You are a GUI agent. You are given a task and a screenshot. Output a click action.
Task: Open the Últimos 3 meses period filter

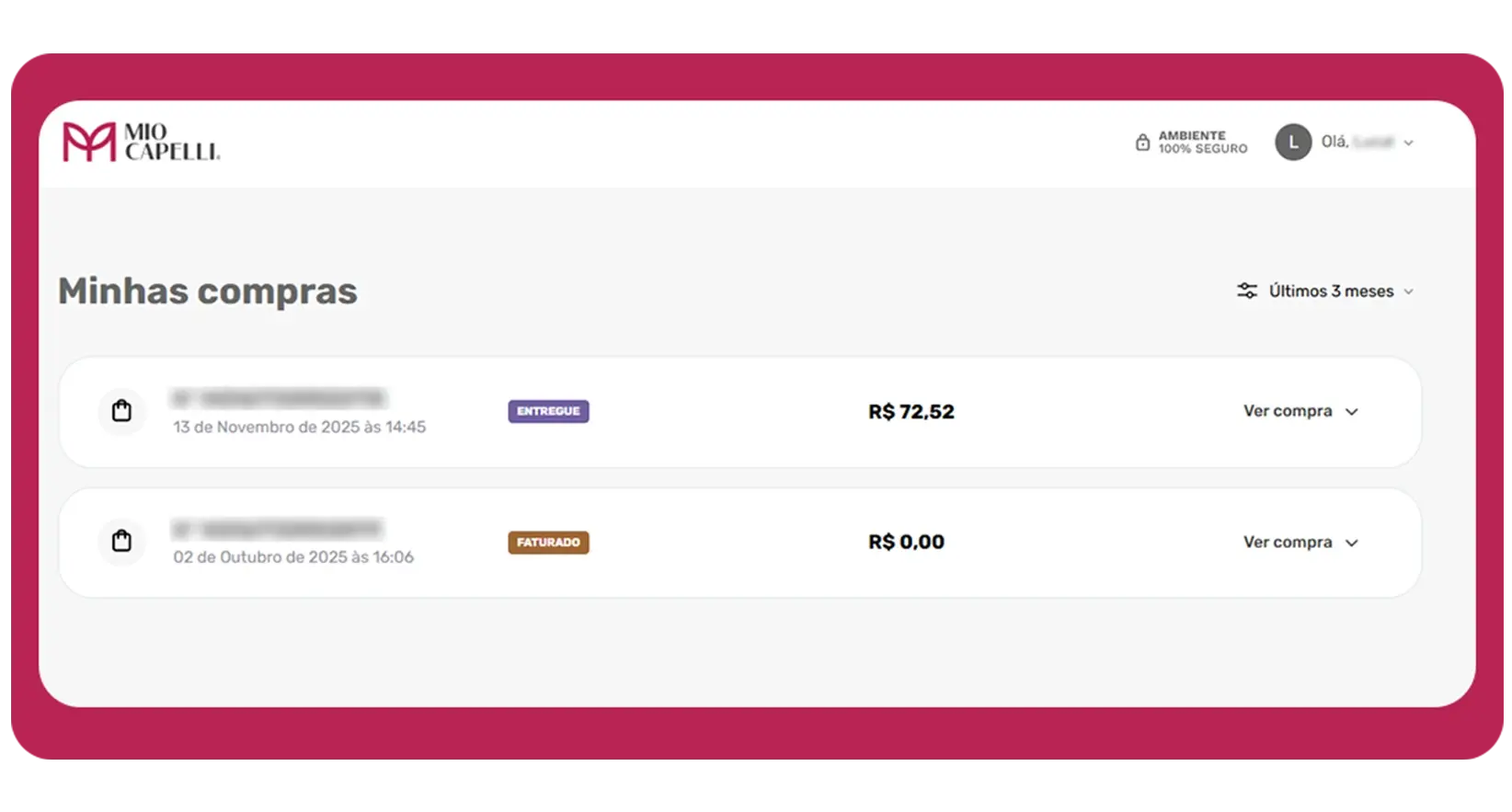click(x=1331, y=291)
